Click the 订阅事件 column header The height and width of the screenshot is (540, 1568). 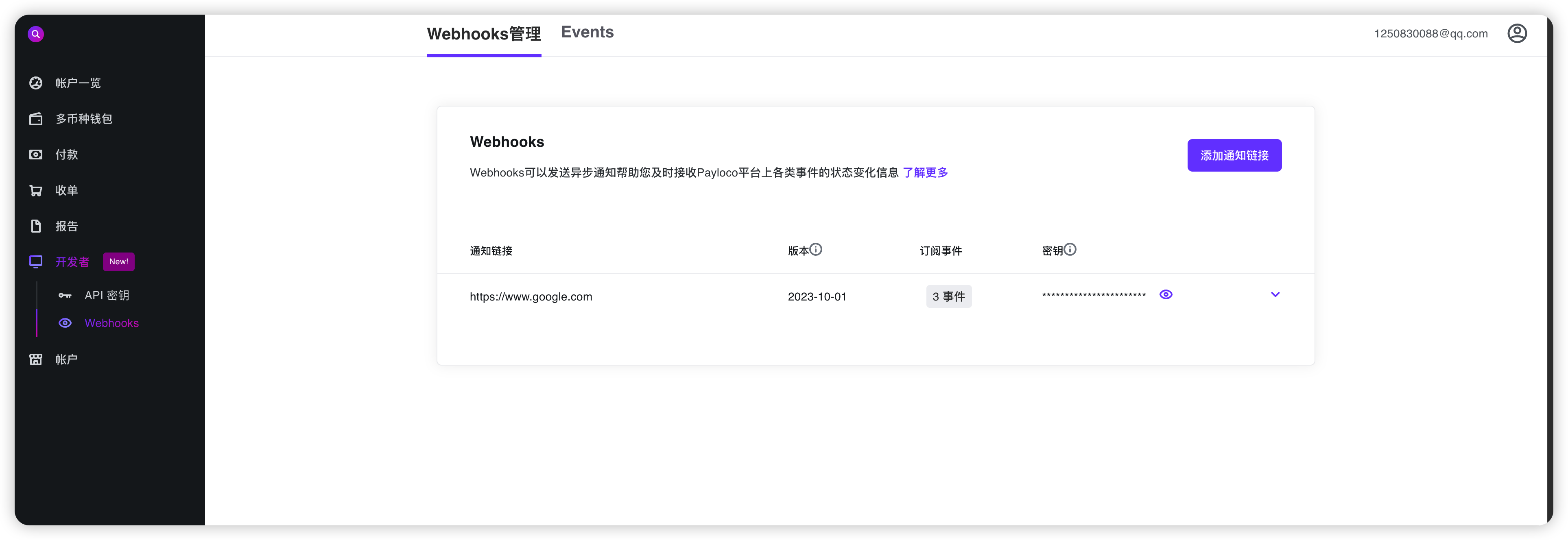pyautogui.click(x=941, y=250)
